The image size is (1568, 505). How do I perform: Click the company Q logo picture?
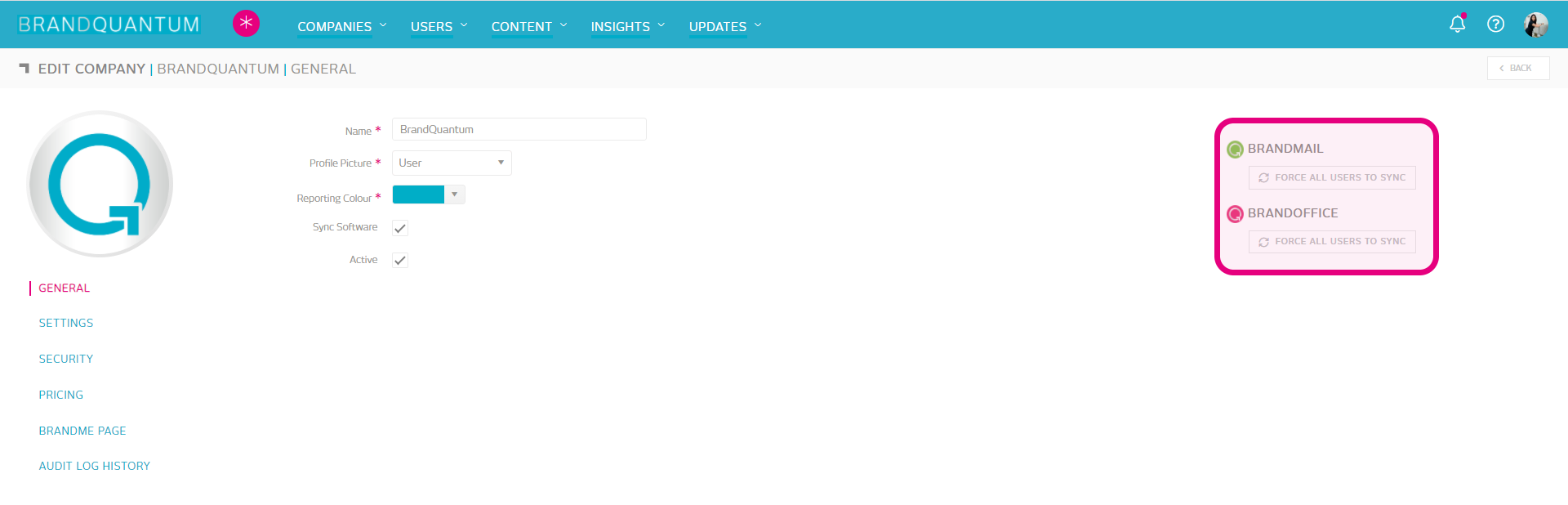(100, 184)
